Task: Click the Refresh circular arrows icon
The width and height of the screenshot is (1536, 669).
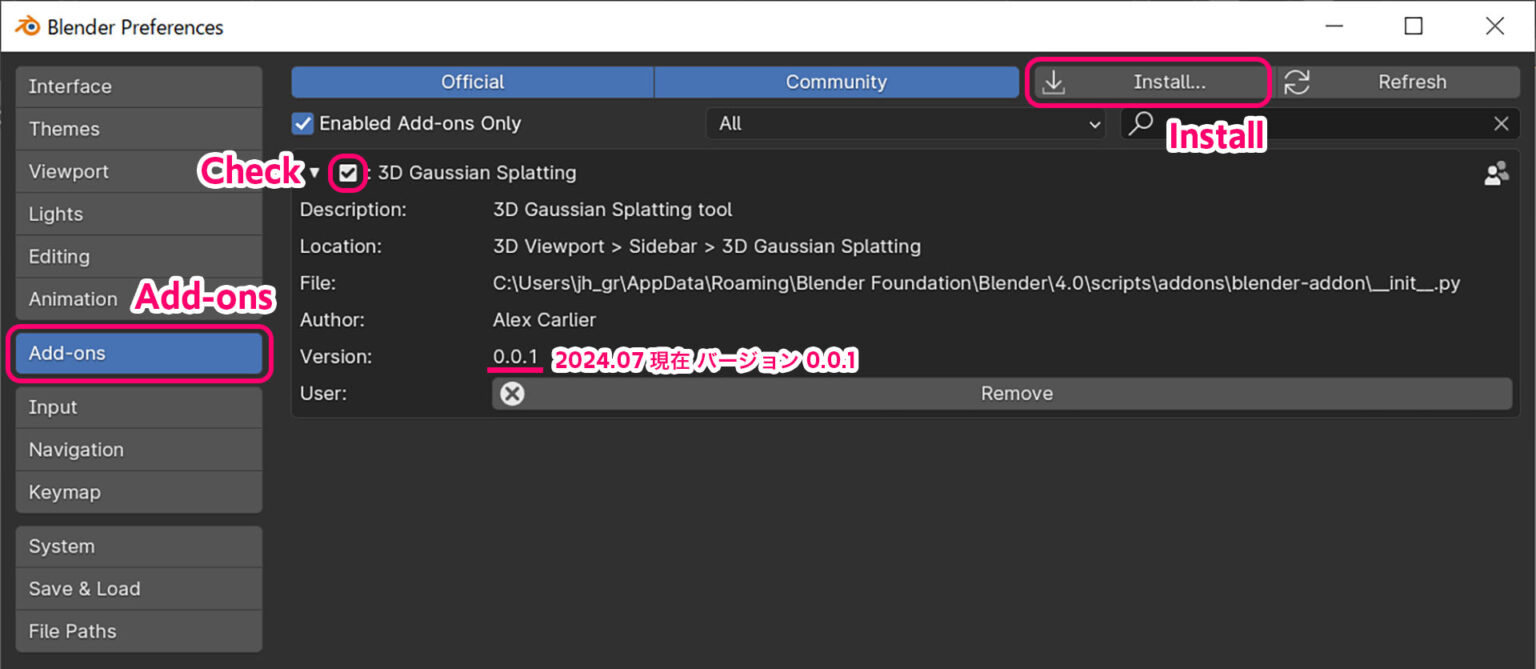Action: pyautogui.click(x=1297, y=82)
